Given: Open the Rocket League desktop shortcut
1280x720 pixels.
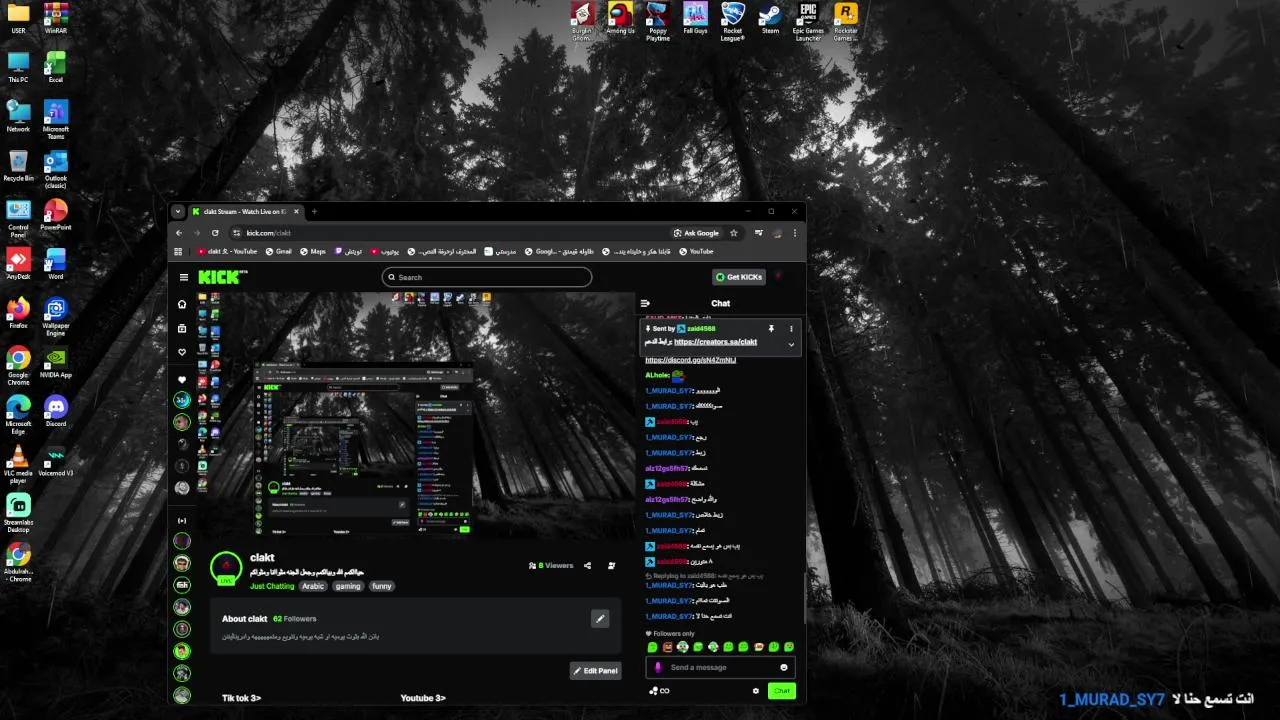Looking at the screenshot, I should (x=733, y=22).
